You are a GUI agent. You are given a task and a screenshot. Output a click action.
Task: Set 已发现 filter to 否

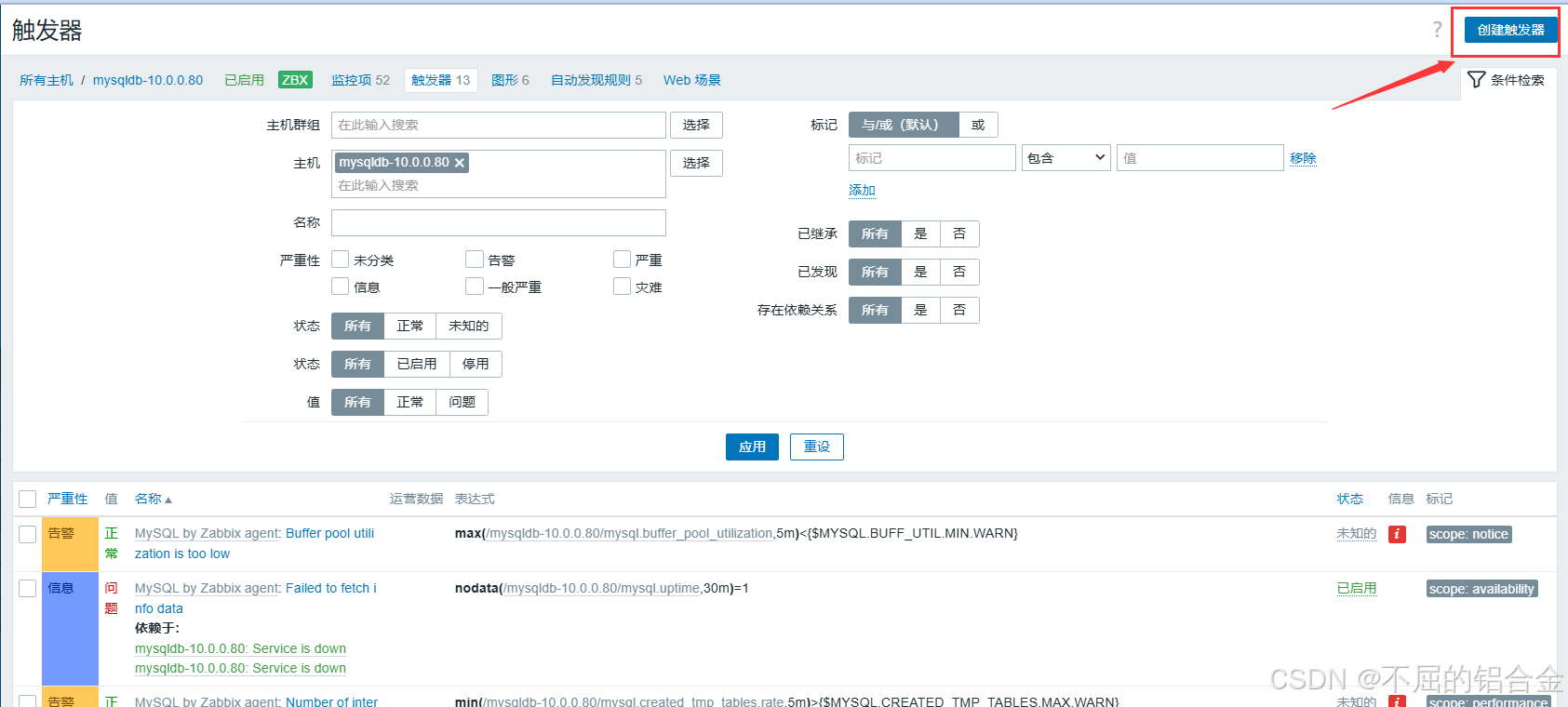click(x=959, y=272)
